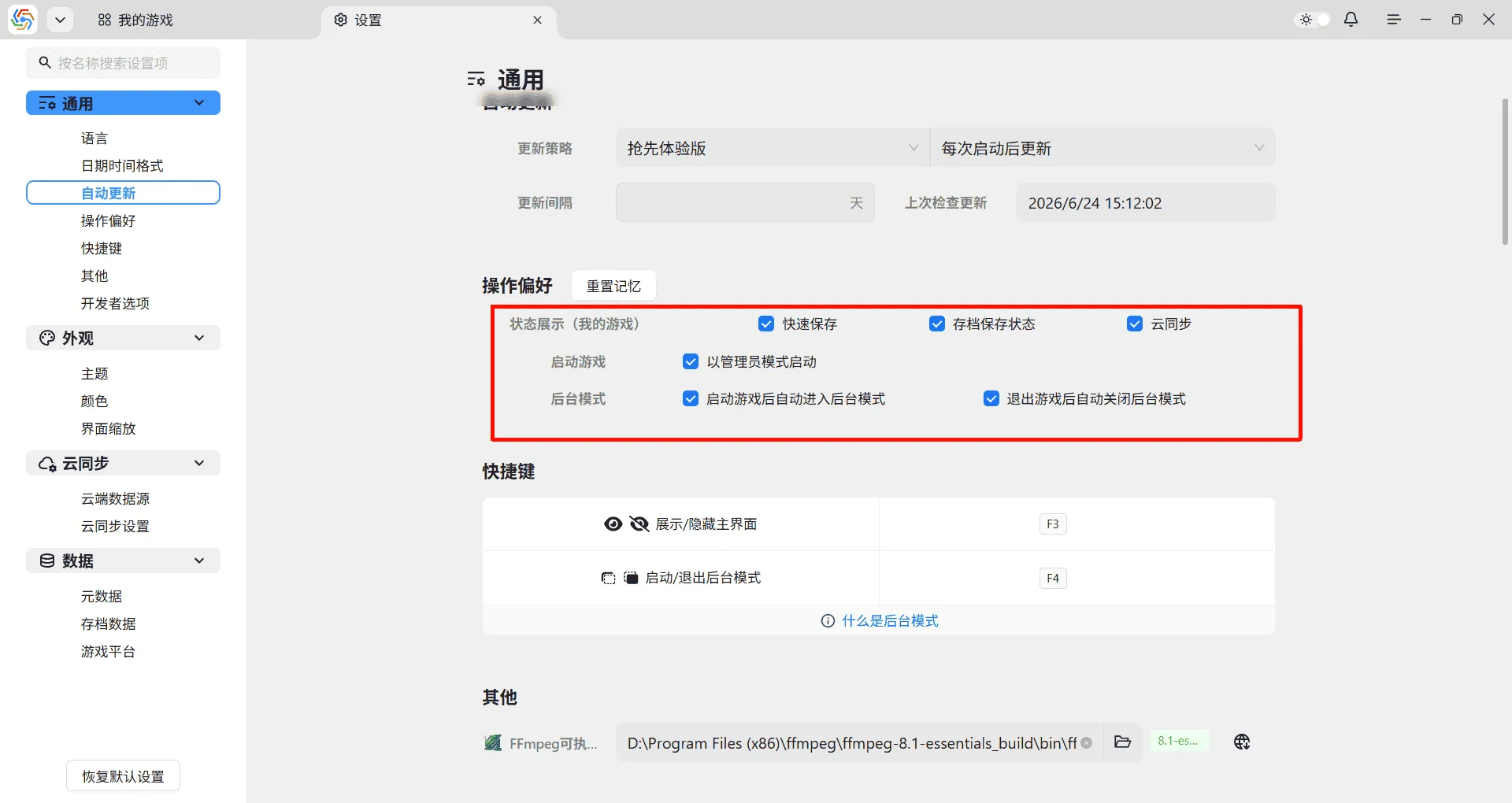Click the 8.1-es... version badge

(x=1178, y=741)
